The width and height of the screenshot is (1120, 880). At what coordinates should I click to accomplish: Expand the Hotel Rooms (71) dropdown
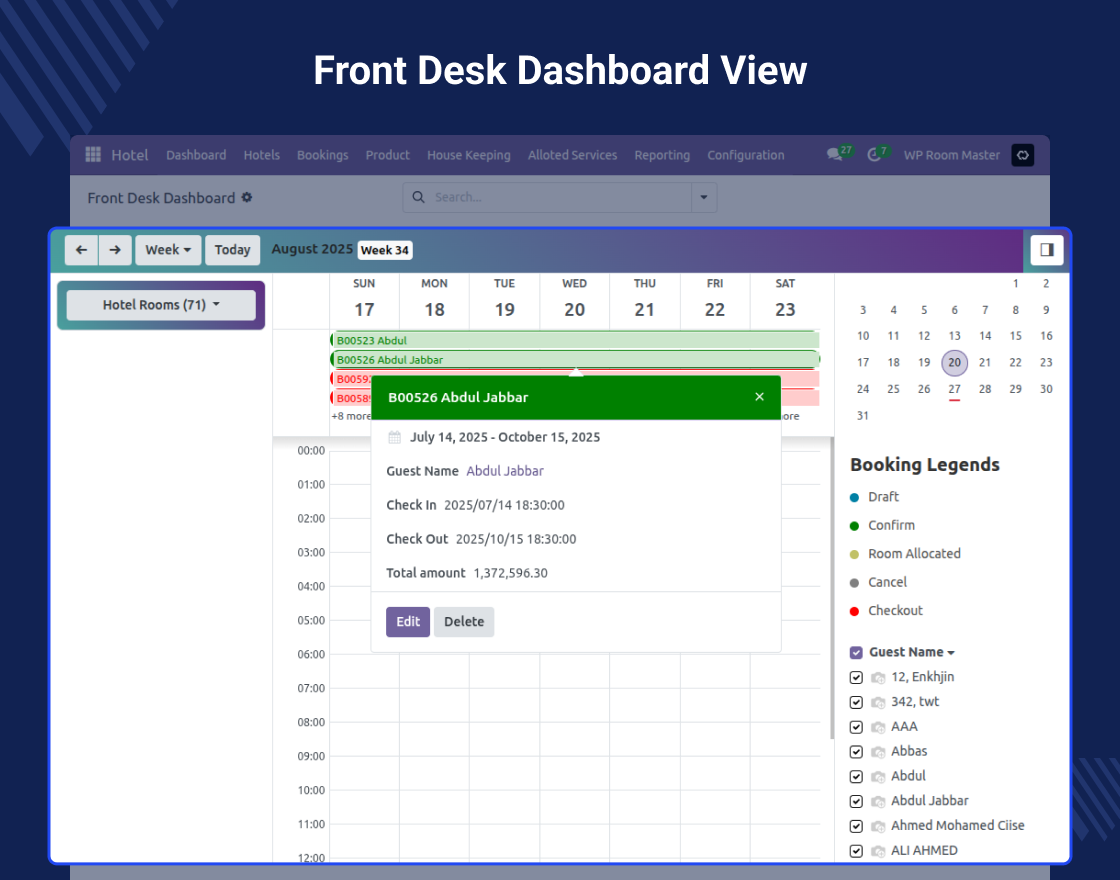(x=161, y=305)
